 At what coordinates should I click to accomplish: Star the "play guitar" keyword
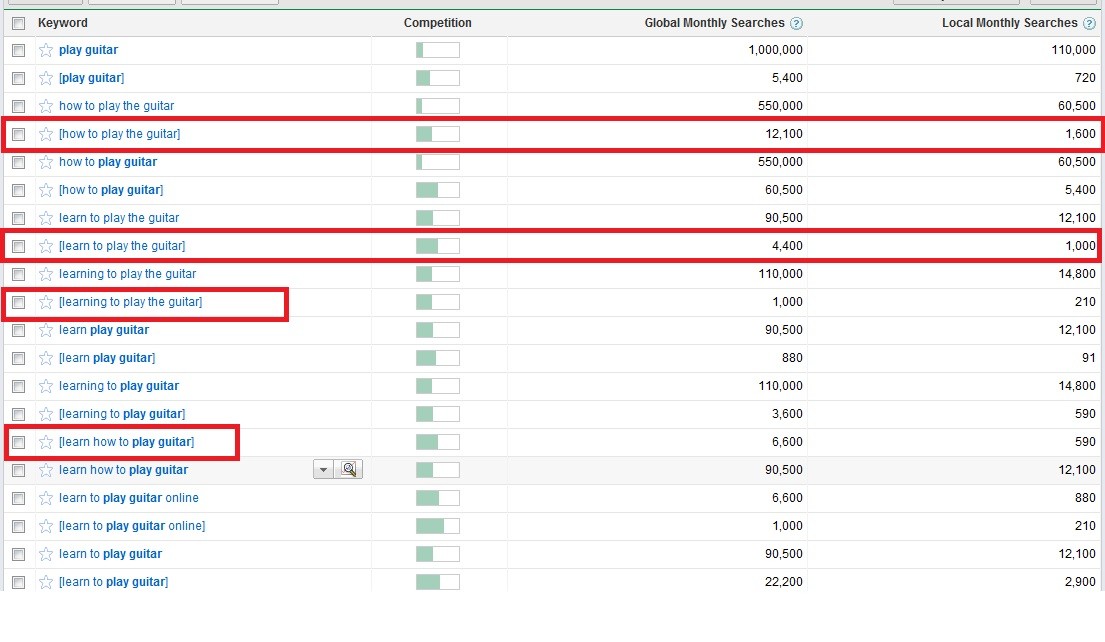point(45,50)
